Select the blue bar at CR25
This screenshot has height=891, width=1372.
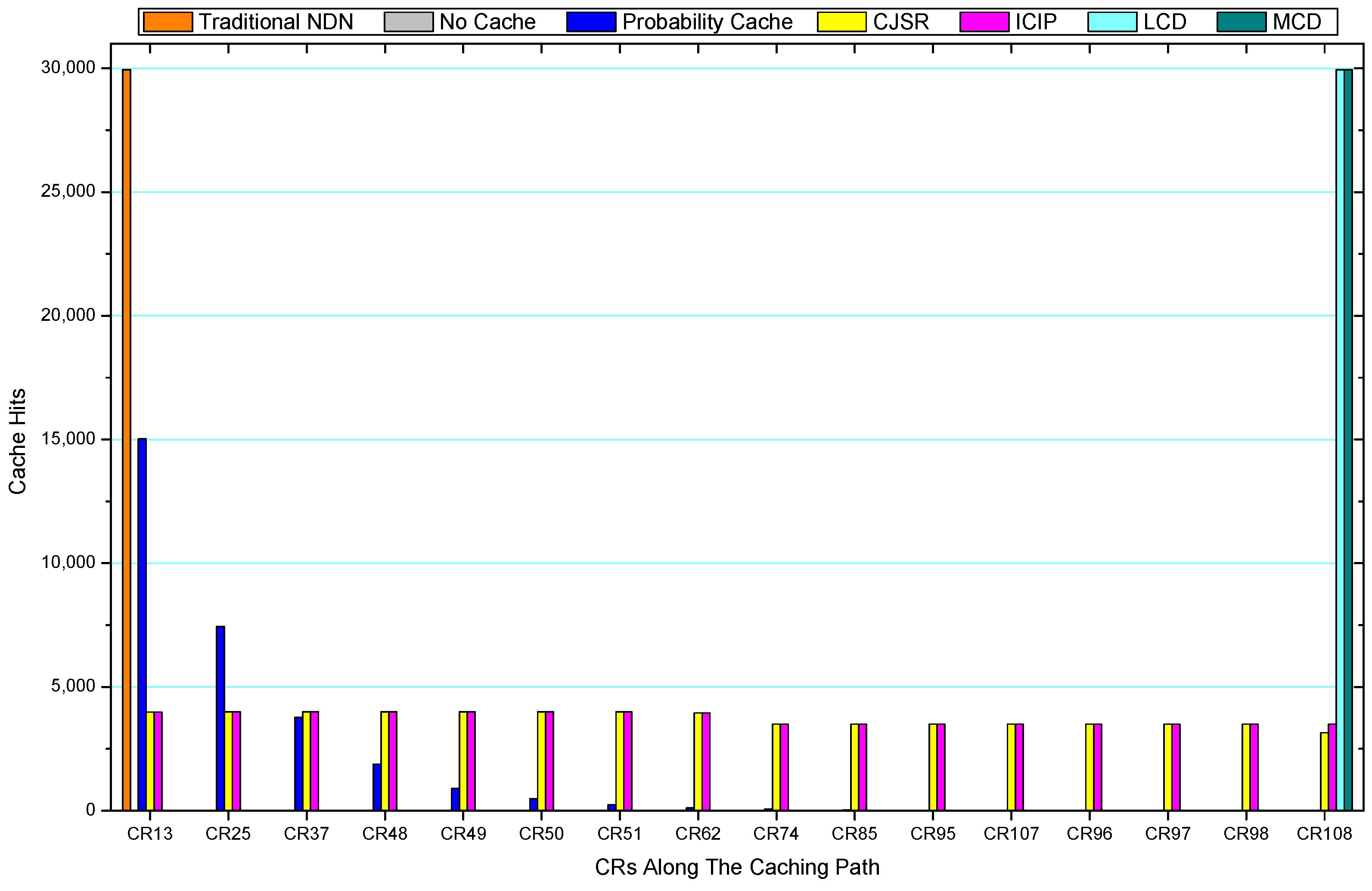coord(220,717)
